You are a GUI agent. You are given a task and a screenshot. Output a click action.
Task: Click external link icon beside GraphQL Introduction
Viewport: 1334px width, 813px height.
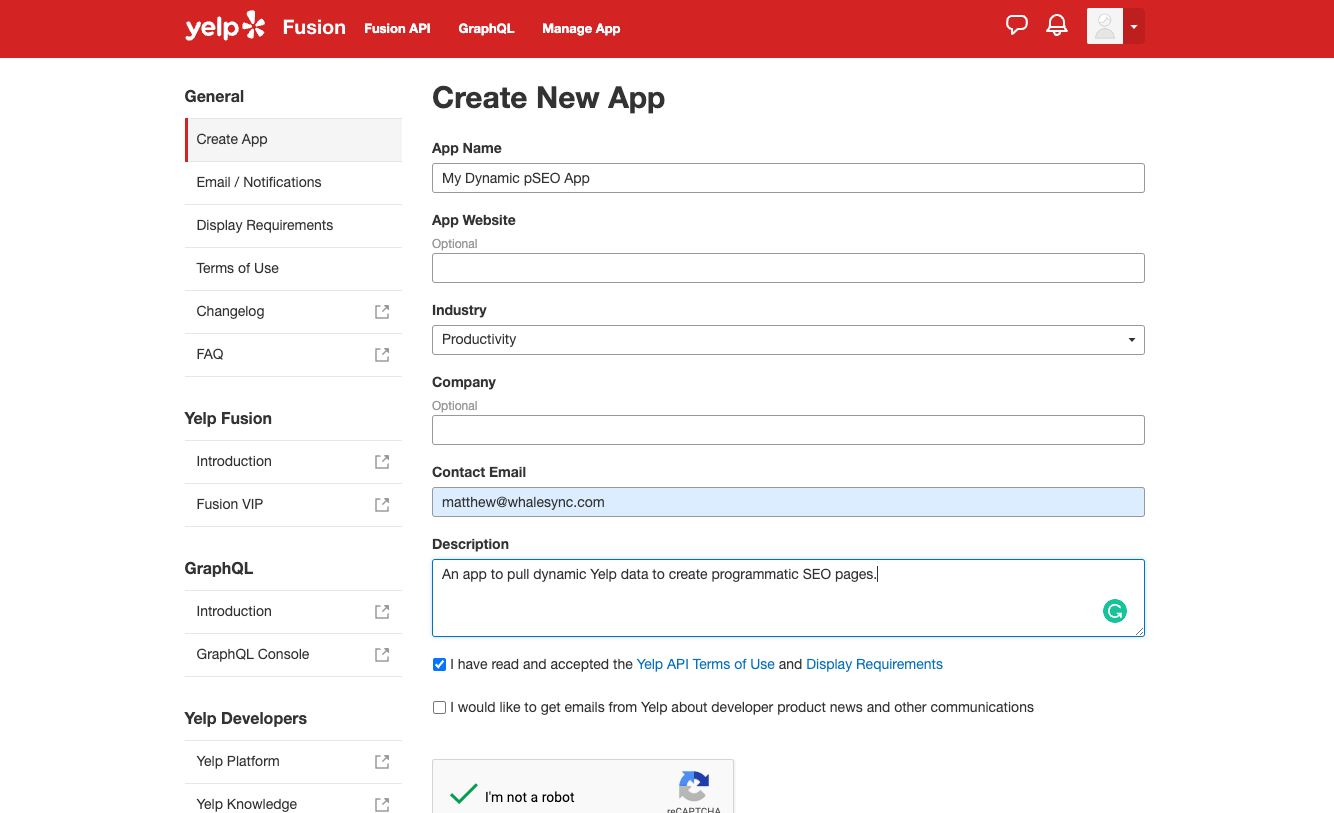[382, 611]
